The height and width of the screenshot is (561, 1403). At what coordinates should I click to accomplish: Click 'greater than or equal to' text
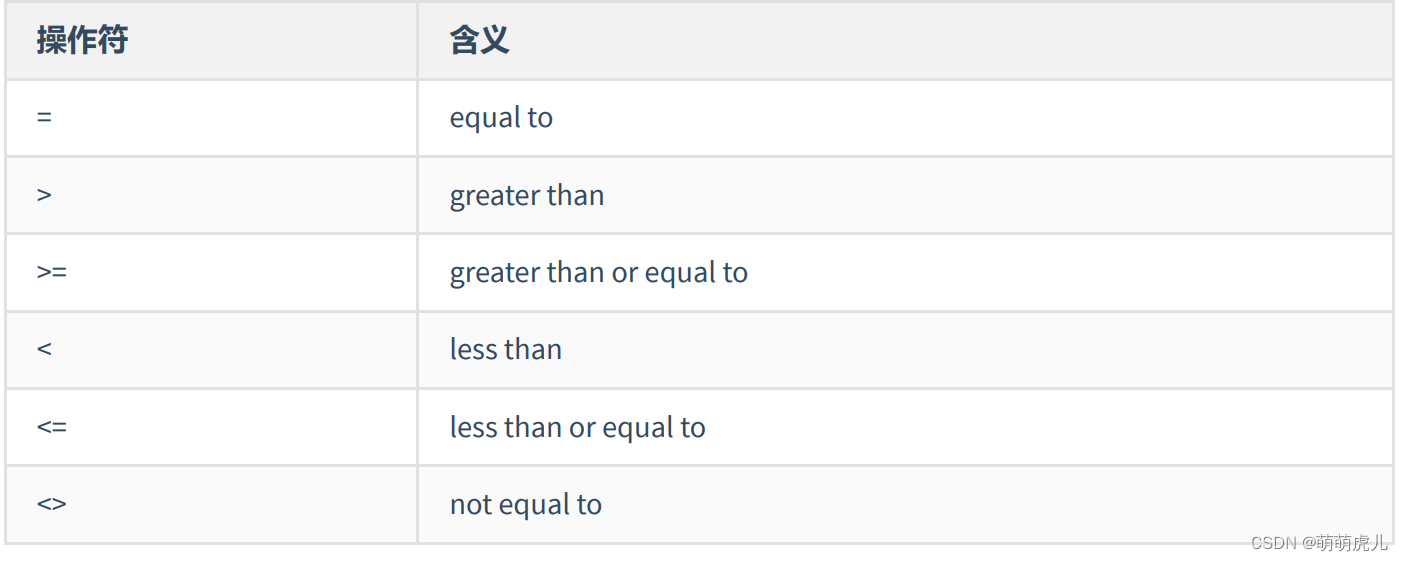(598, 272)
